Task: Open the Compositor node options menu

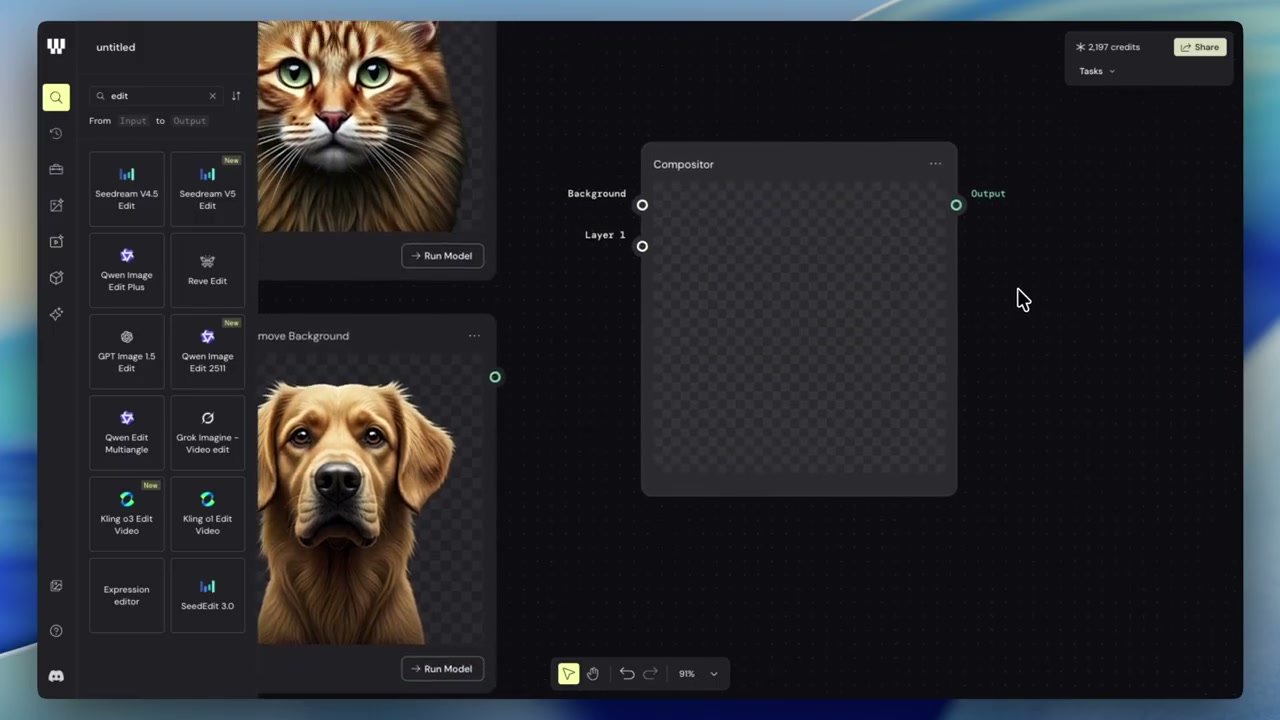Action: [935, 164]
